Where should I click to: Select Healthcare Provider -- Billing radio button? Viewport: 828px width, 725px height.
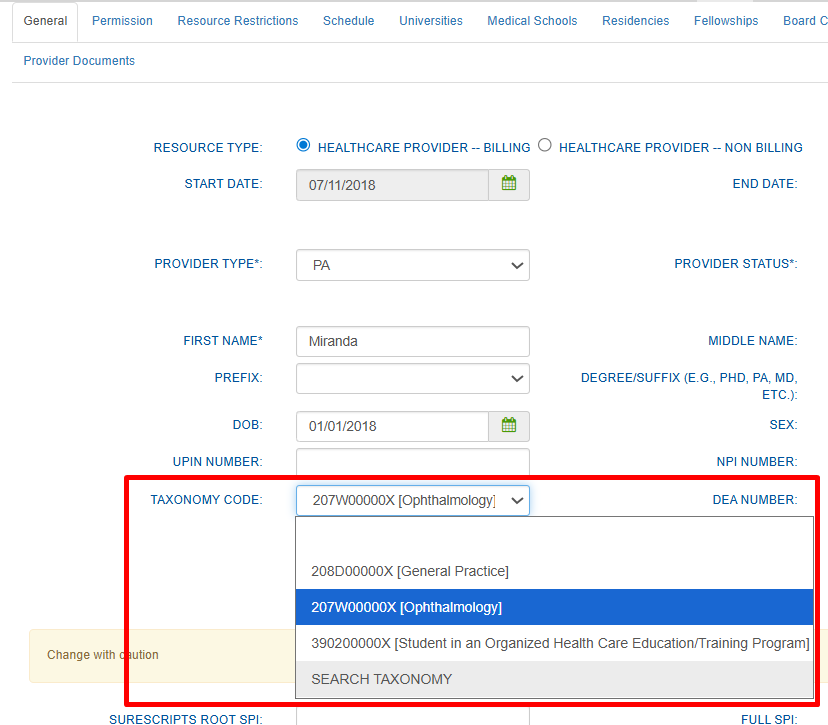point(304,145)
